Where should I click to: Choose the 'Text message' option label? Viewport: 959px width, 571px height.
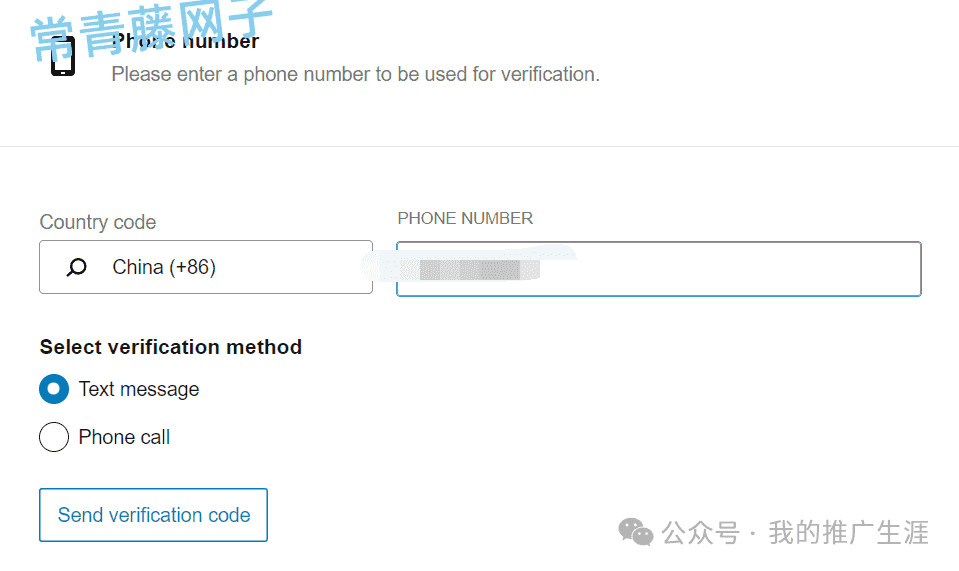pos(139,389)
